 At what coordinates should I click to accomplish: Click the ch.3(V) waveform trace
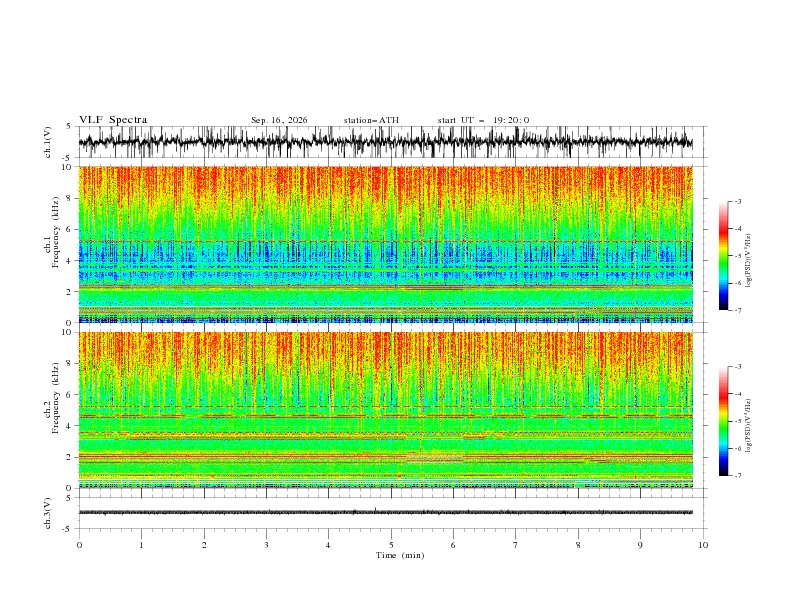pos(385,512)
